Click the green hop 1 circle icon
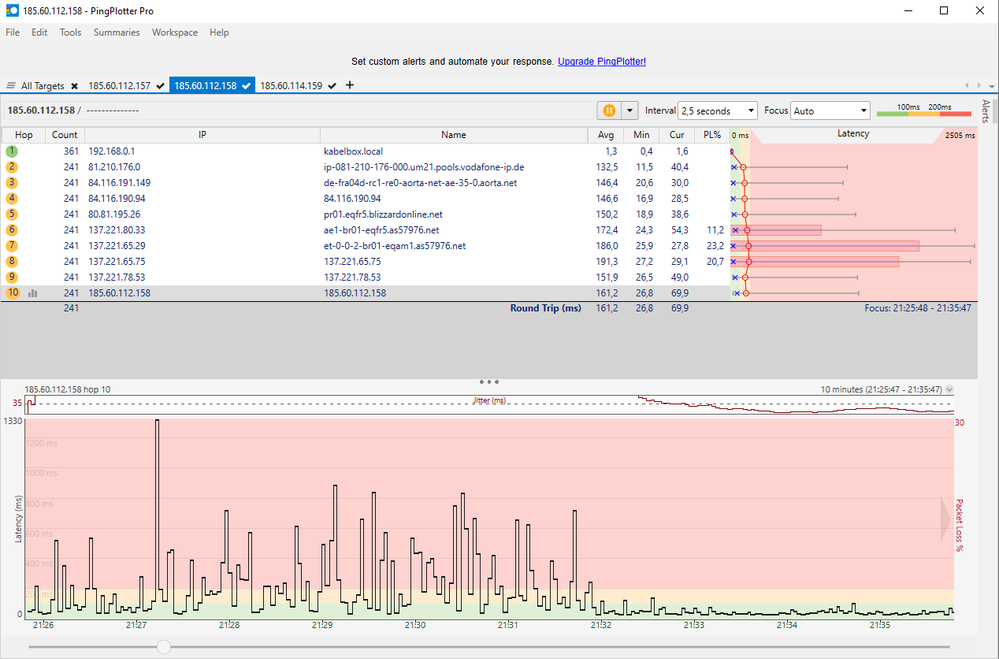The image size is (999, 659). point(12,151)
